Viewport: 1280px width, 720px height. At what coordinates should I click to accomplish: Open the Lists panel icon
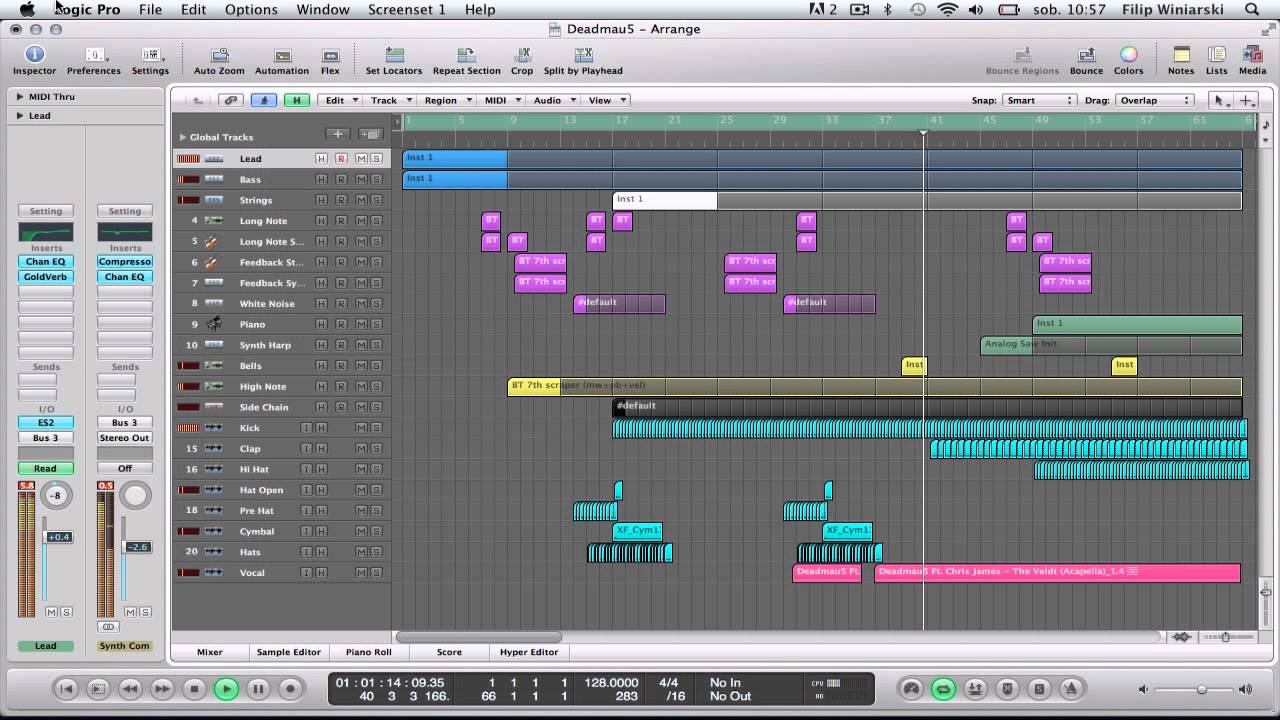pyautogui.click(x=1216, y=55)
